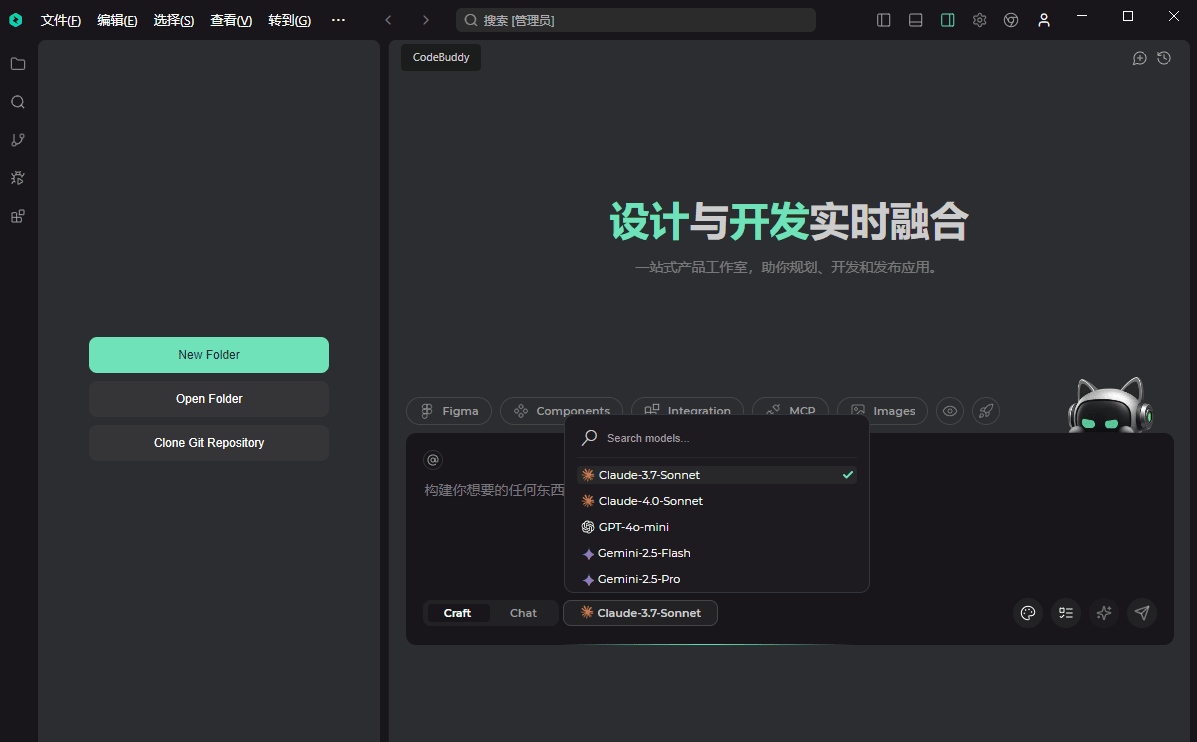This screenshot has width=1197, height=742.
Task: Click the Images chip button
Action: 882,411
